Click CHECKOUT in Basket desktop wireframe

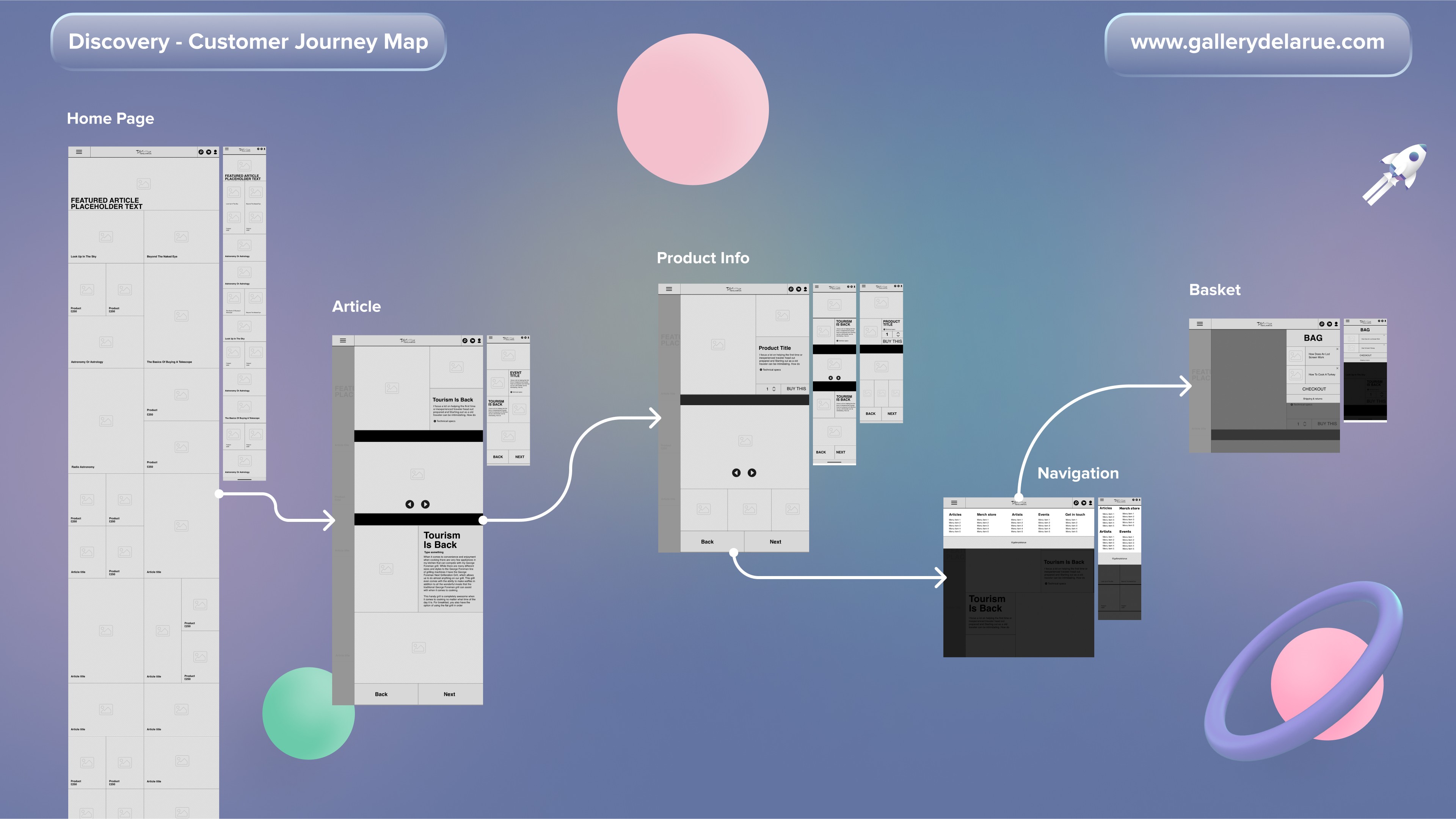[x=1313, y=389]
